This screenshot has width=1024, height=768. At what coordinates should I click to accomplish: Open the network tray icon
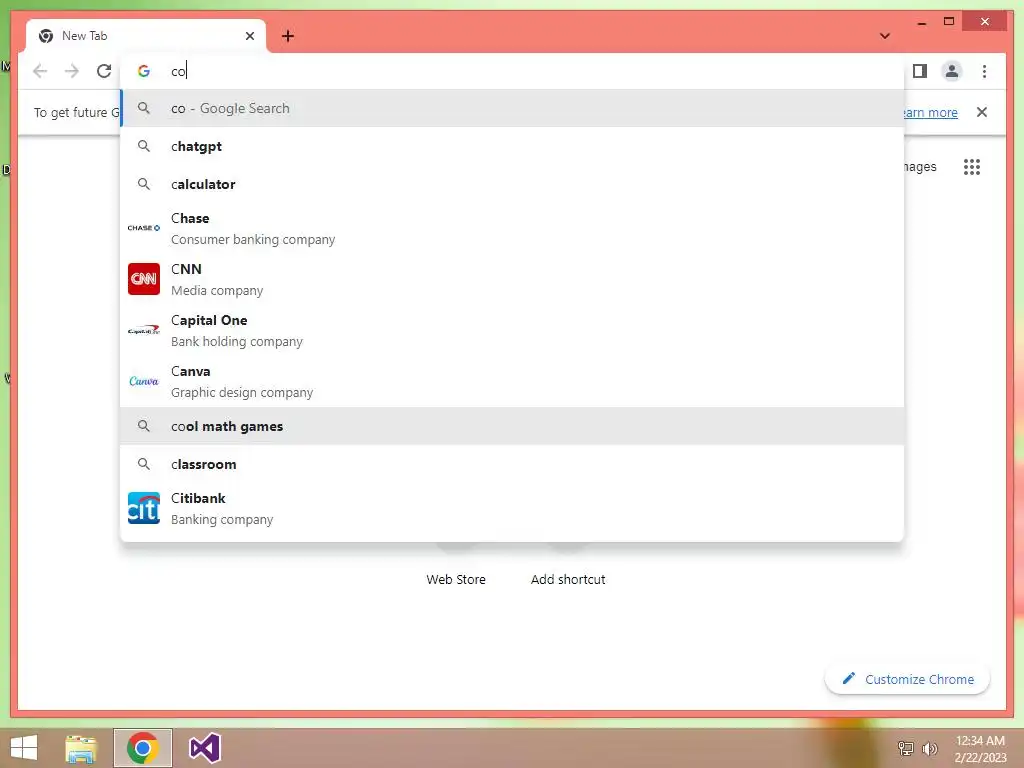(x=906, y=748)
